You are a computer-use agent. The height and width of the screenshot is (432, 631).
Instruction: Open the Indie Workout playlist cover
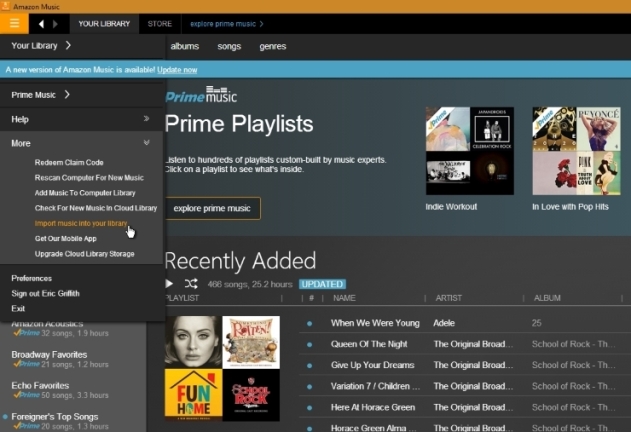[470, 151]
